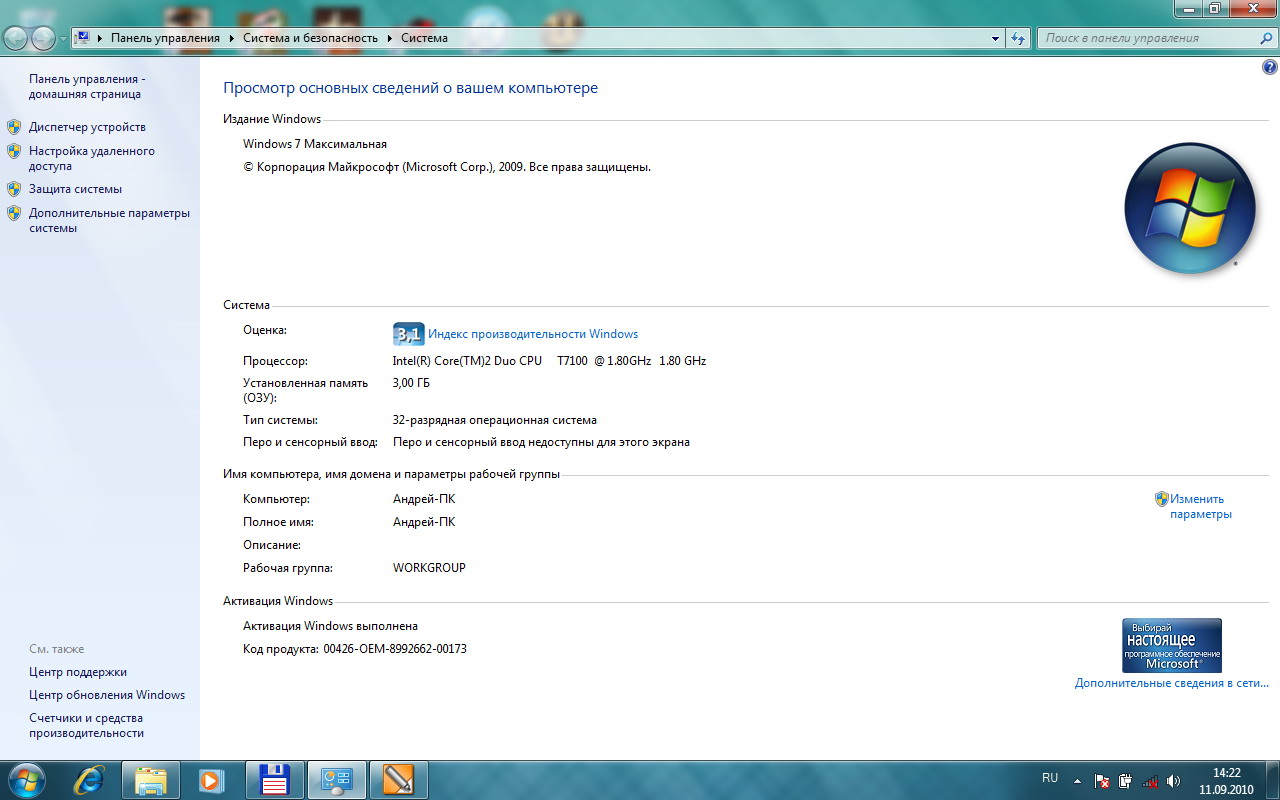Click the shield icon beside Защита системы

tap(14, 188)
